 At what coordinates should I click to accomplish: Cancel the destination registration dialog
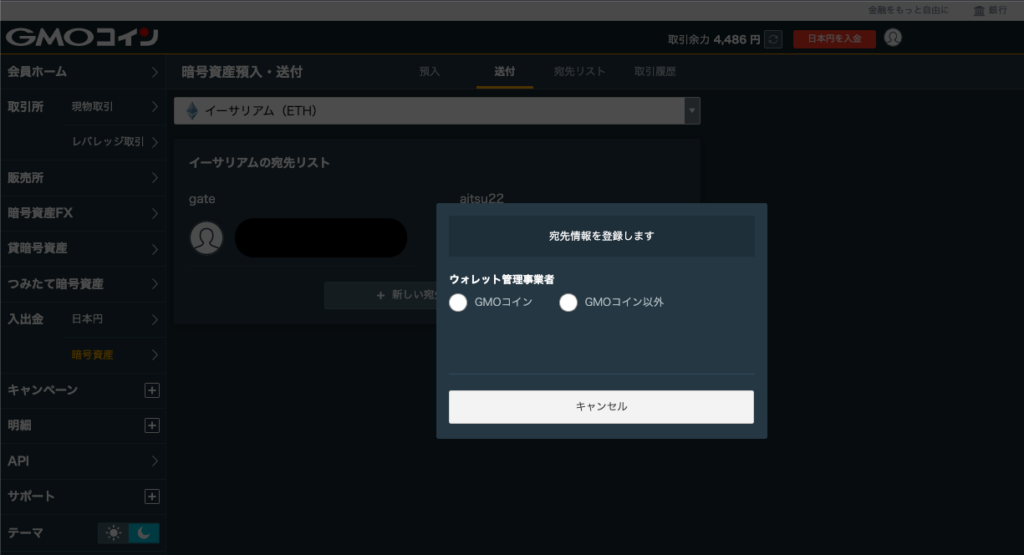tap(601, 407)
